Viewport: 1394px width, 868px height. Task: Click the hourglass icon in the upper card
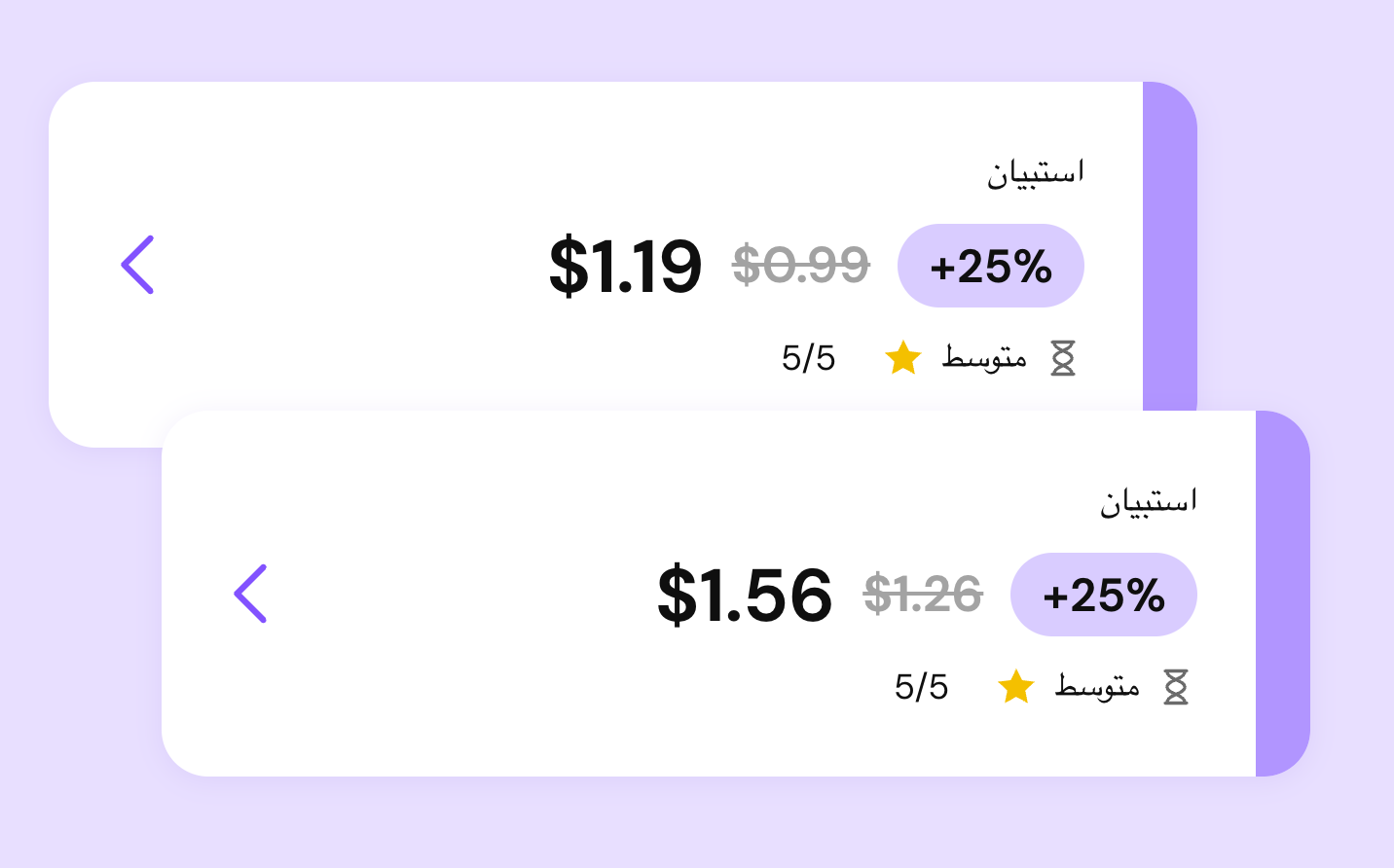[1063, 358]
